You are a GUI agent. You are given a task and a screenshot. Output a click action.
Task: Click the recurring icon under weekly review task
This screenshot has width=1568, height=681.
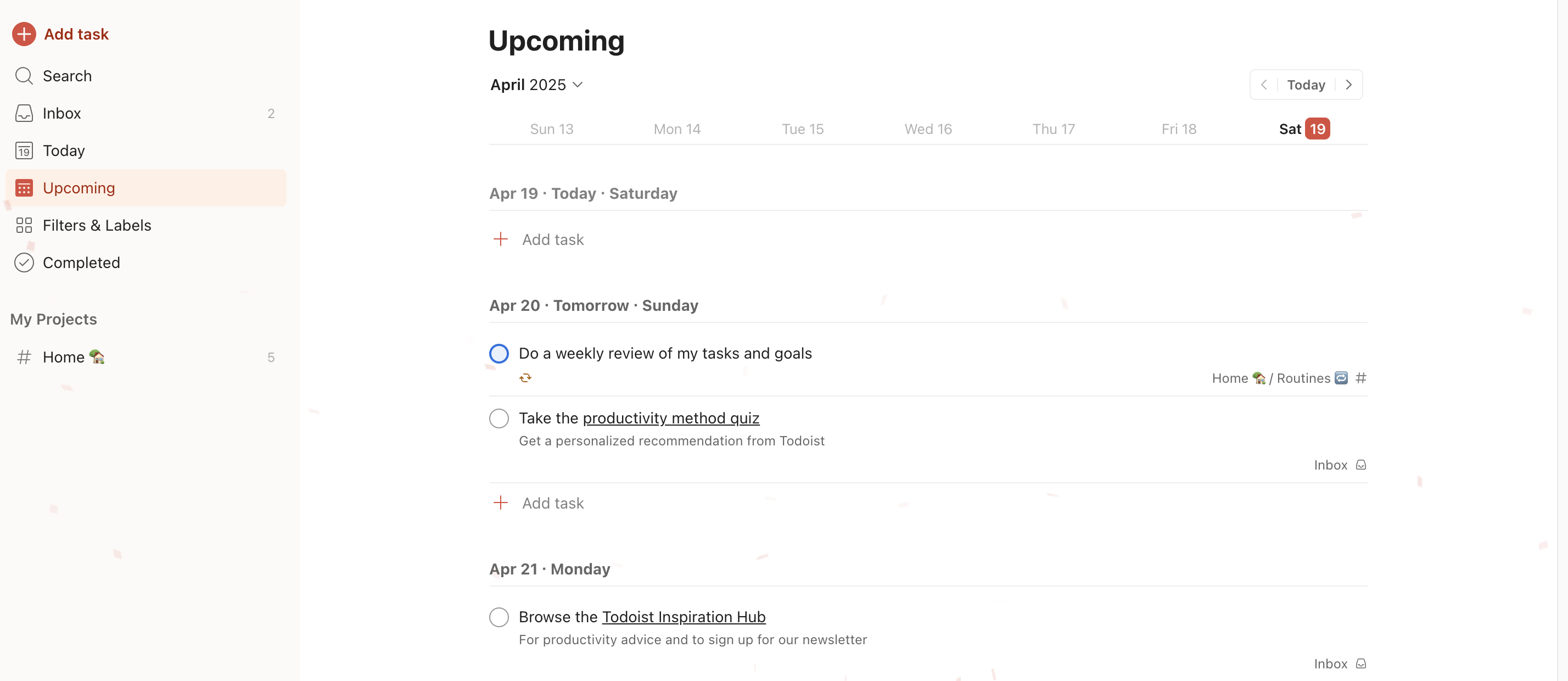525,378
